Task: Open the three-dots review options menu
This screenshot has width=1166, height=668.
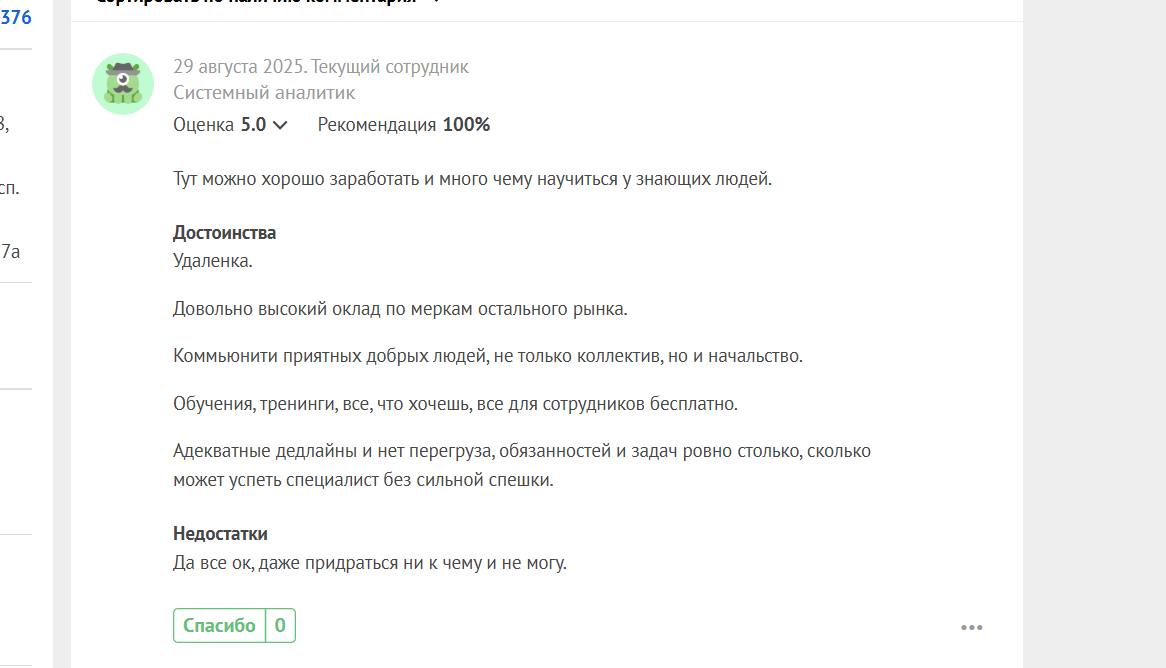Action: click(x=971, y=628)
